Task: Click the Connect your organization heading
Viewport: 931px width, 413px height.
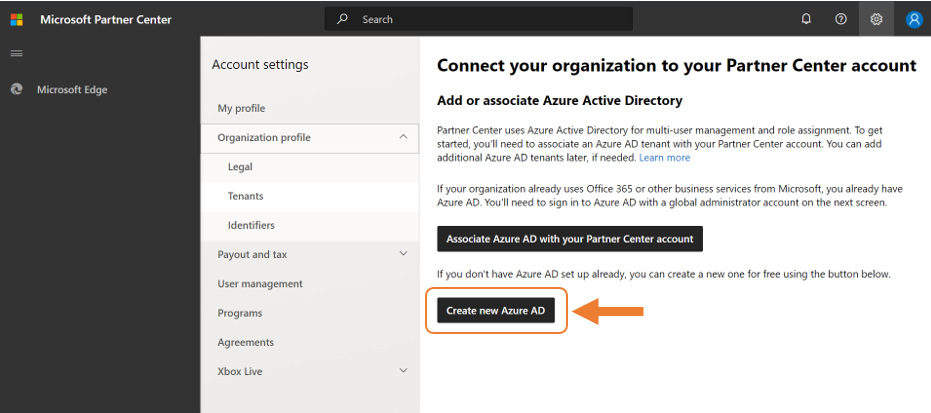Action: pos(677,66)
